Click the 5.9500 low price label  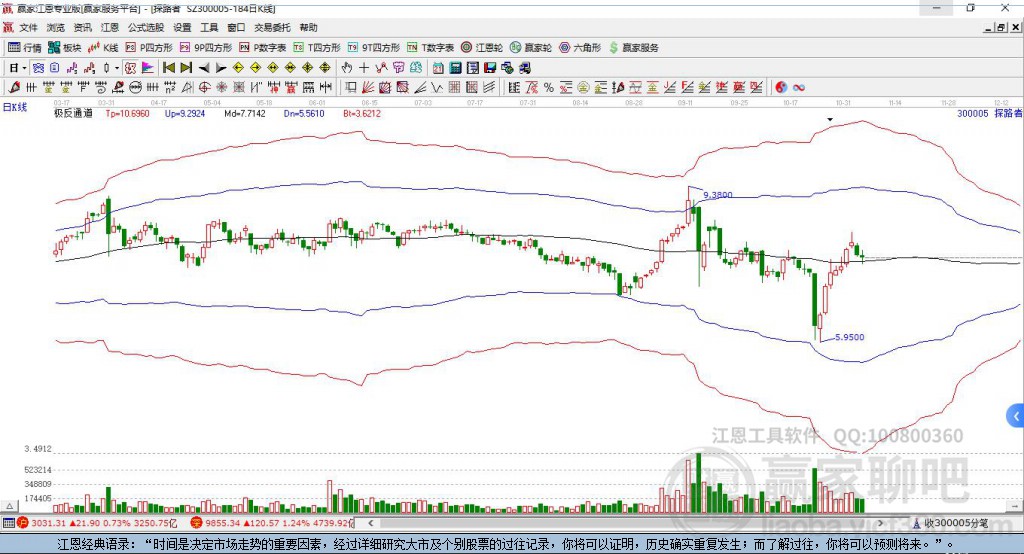click(850, 337)
